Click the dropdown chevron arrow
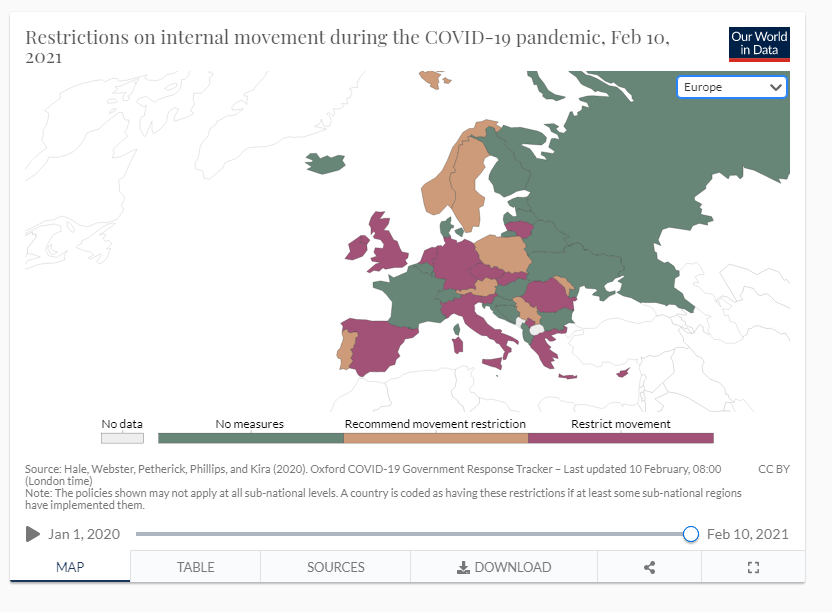This screenshot has width=832, height=612. point(775,87)
